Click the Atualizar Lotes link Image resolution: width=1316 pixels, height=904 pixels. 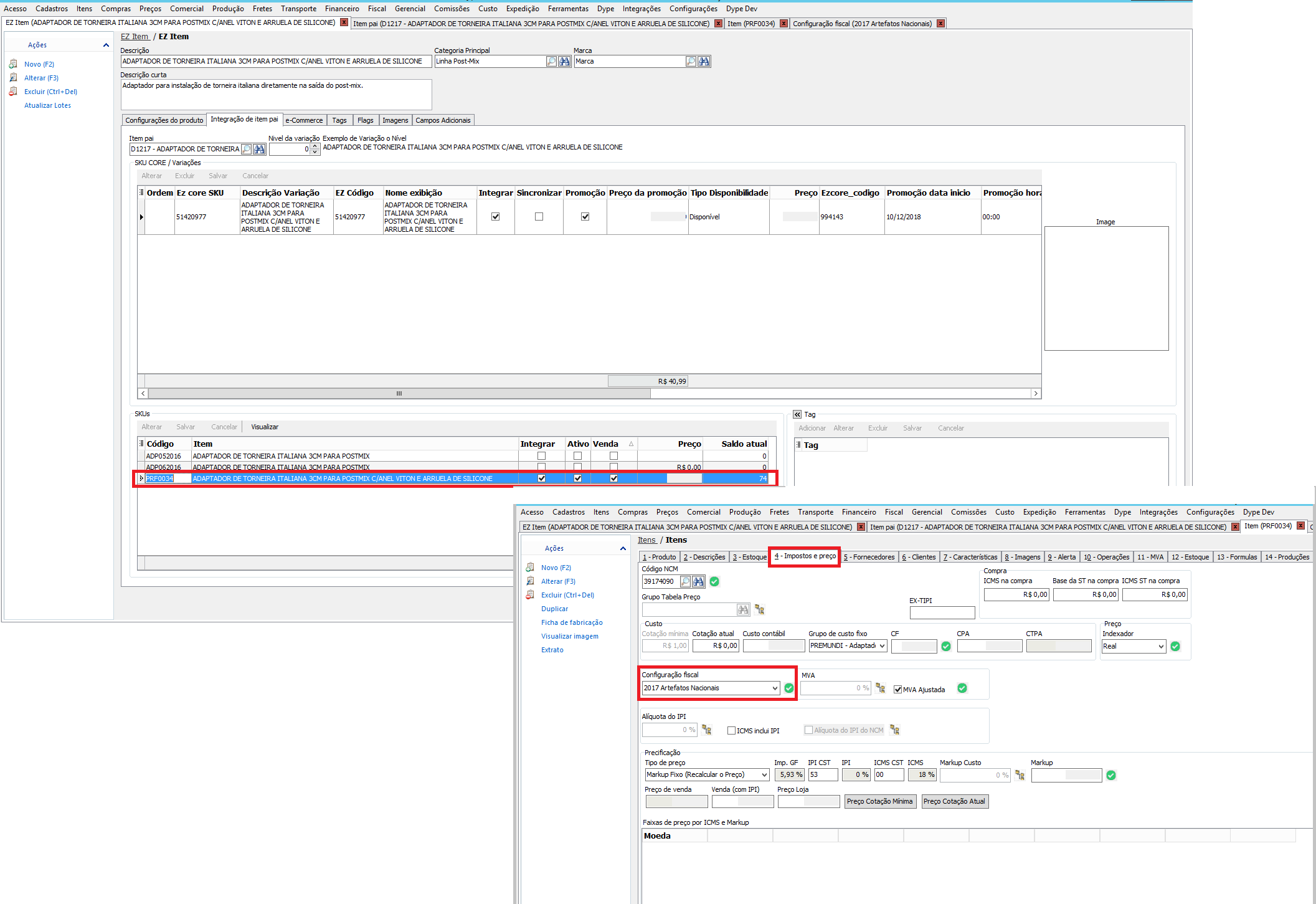47,105
